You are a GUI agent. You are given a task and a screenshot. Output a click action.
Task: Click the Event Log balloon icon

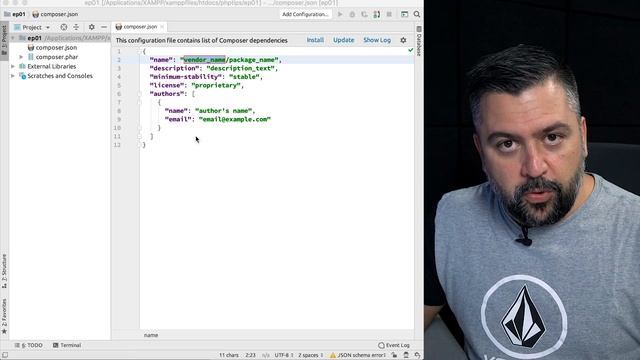[381, 345]
